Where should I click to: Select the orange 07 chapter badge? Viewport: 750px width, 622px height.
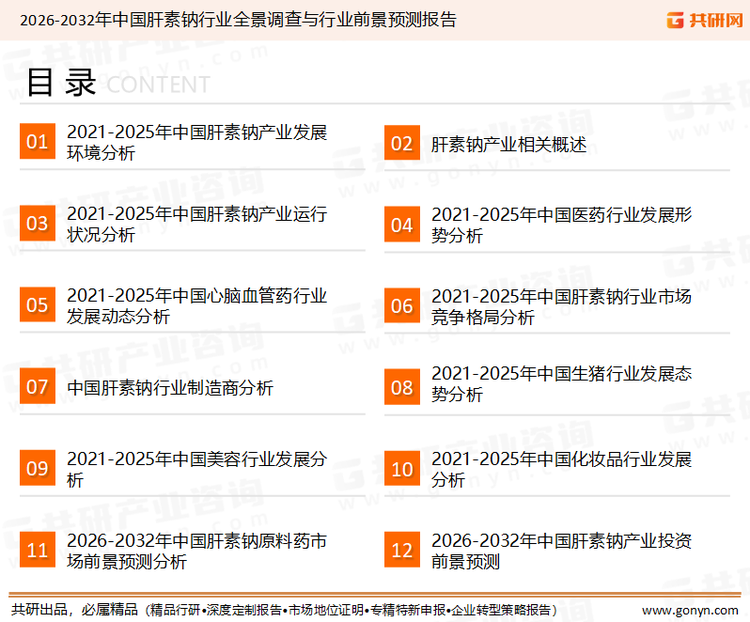click(x=37, y=386)
